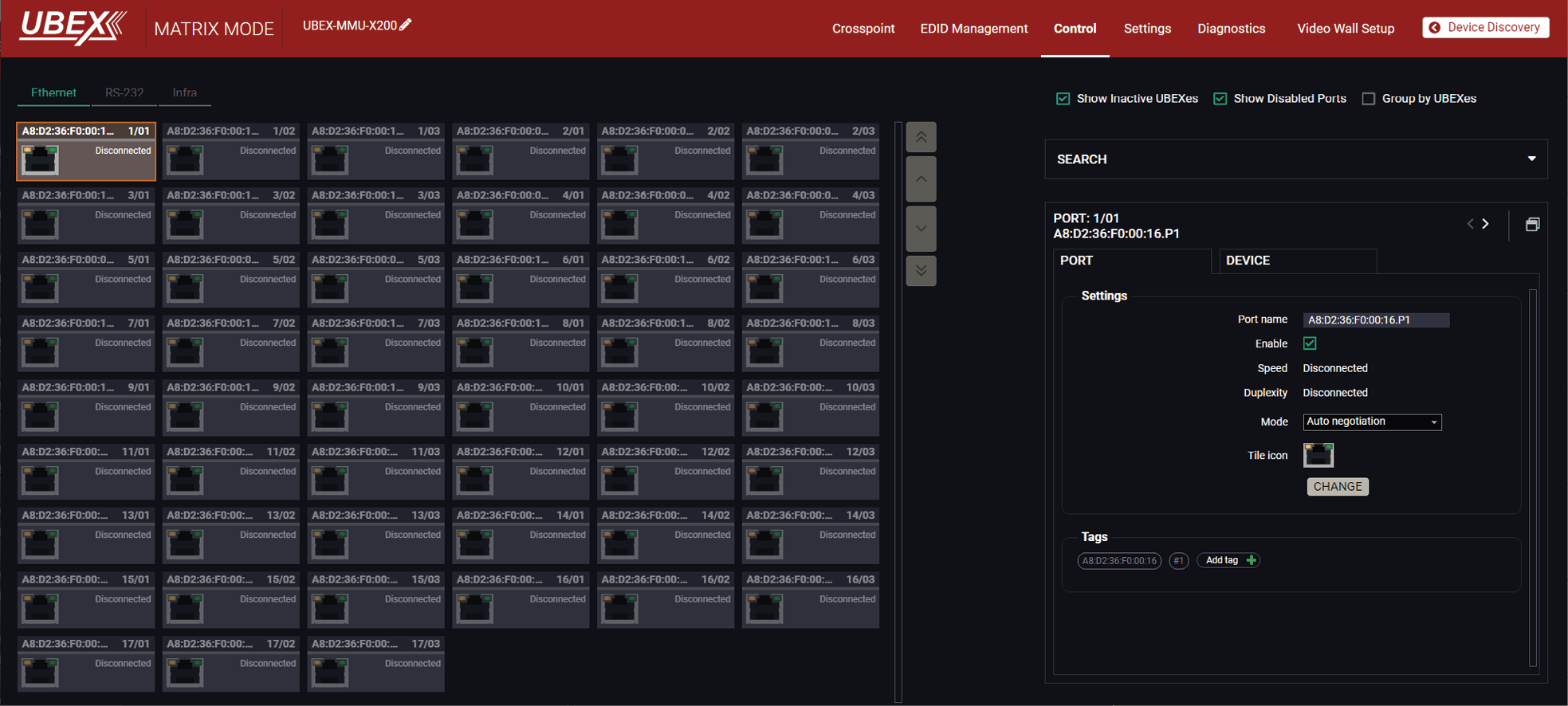Select port tile 7/03
1568x706 pixels.
[x=376, y=343]
